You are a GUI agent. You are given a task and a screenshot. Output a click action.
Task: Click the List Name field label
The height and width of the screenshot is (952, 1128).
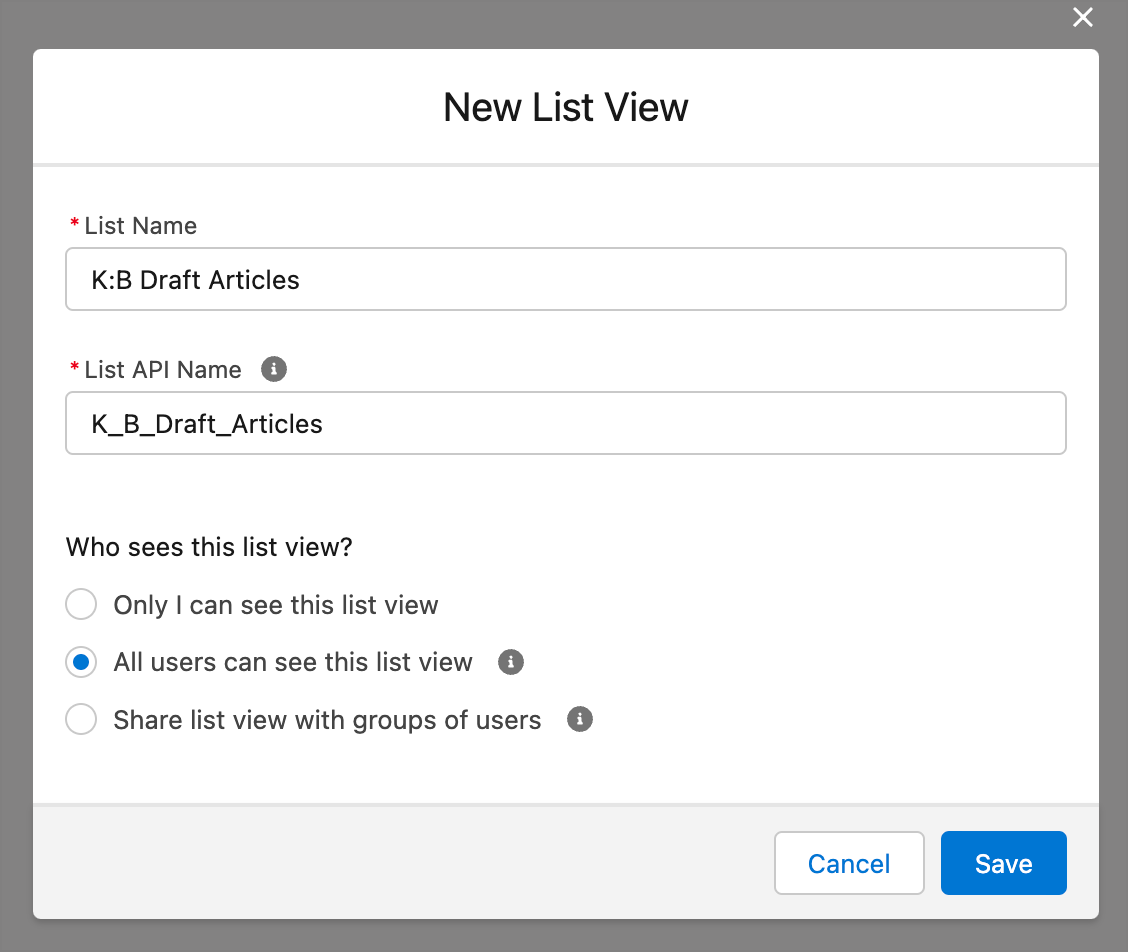140,226
